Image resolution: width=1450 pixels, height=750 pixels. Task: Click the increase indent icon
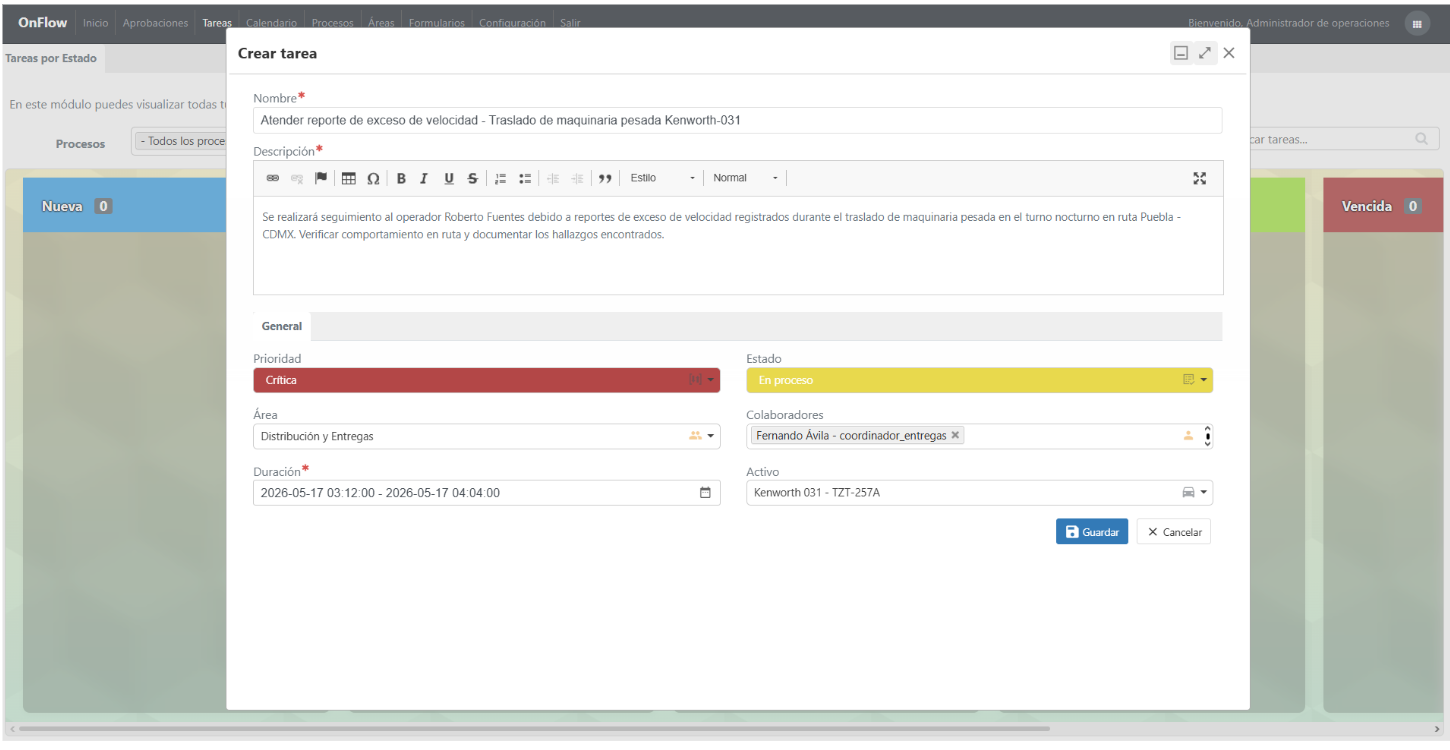[577, 178]
